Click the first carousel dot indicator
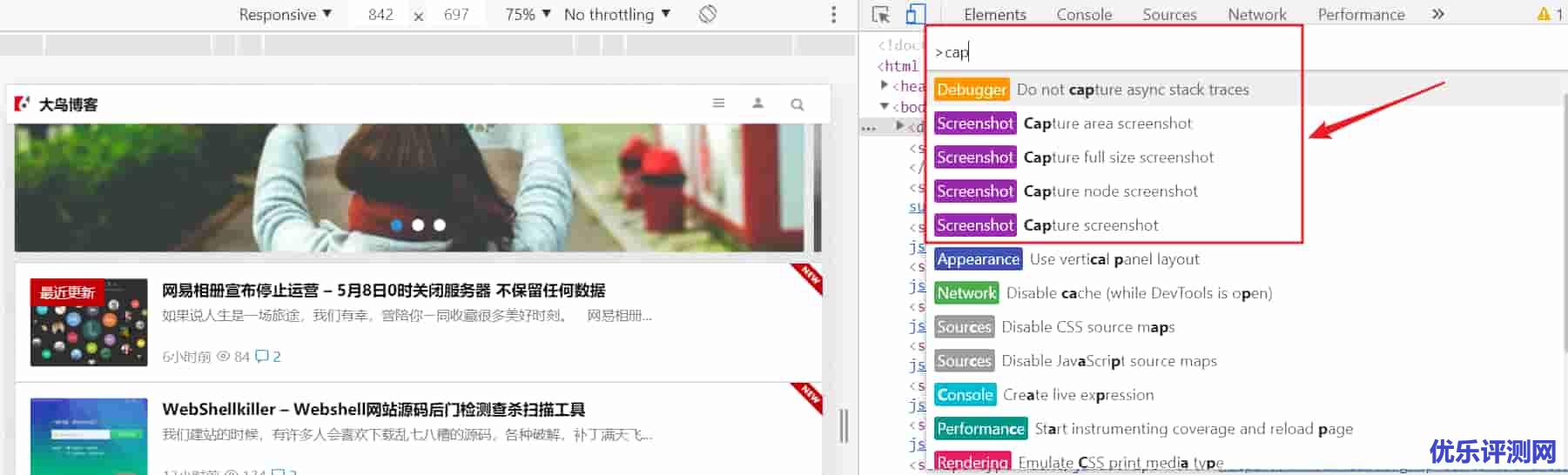The image size is (1568, 475). [396, 225]
